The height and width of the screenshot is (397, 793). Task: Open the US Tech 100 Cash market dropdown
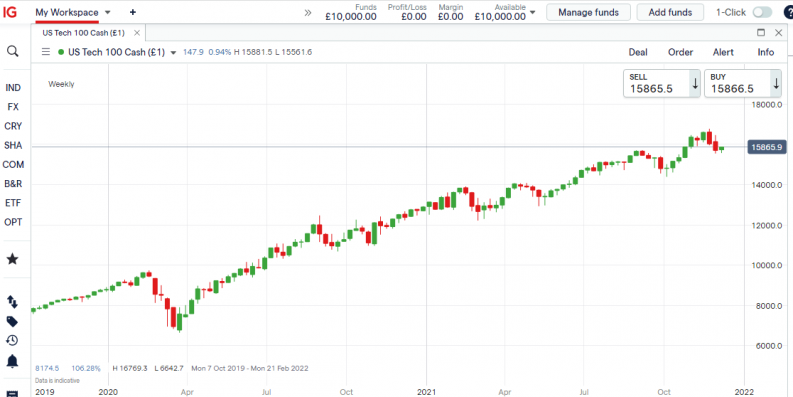click(173, 52)
